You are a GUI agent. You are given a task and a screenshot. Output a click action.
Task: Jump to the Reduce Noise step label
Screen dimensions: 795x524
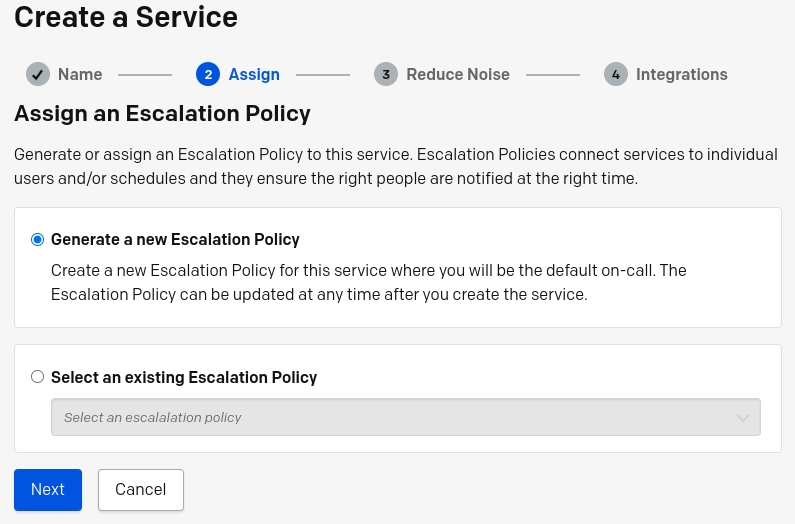point(458,75)
